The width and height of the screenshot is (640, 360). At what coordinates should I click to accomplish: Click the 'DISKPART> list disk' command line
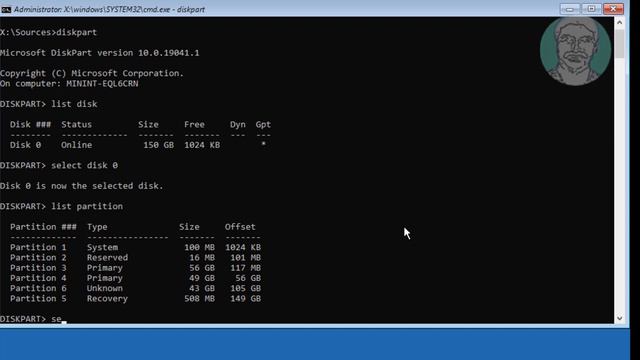click(49, 104)
